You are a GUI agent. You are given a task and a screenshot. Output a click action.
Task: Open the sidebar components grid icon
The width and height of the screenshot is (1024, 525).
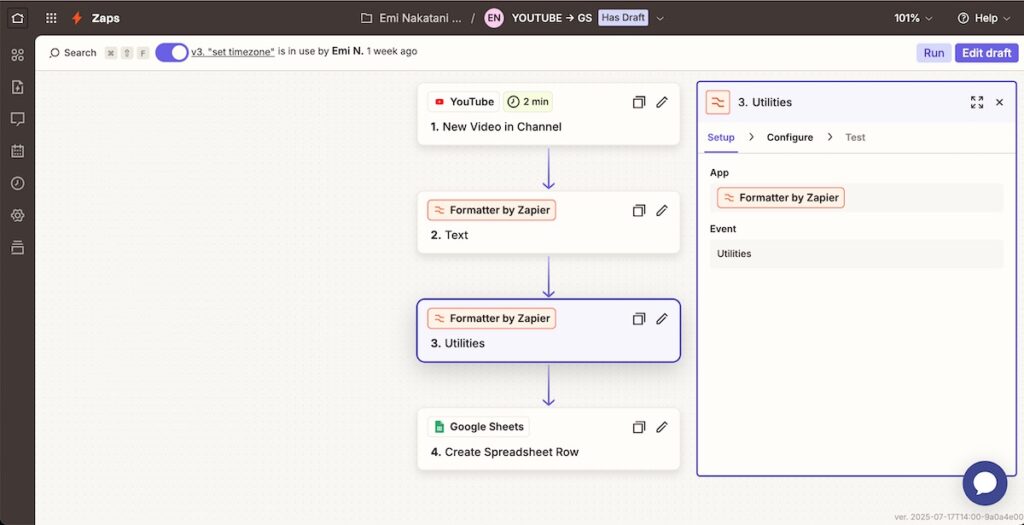(18, 56)
